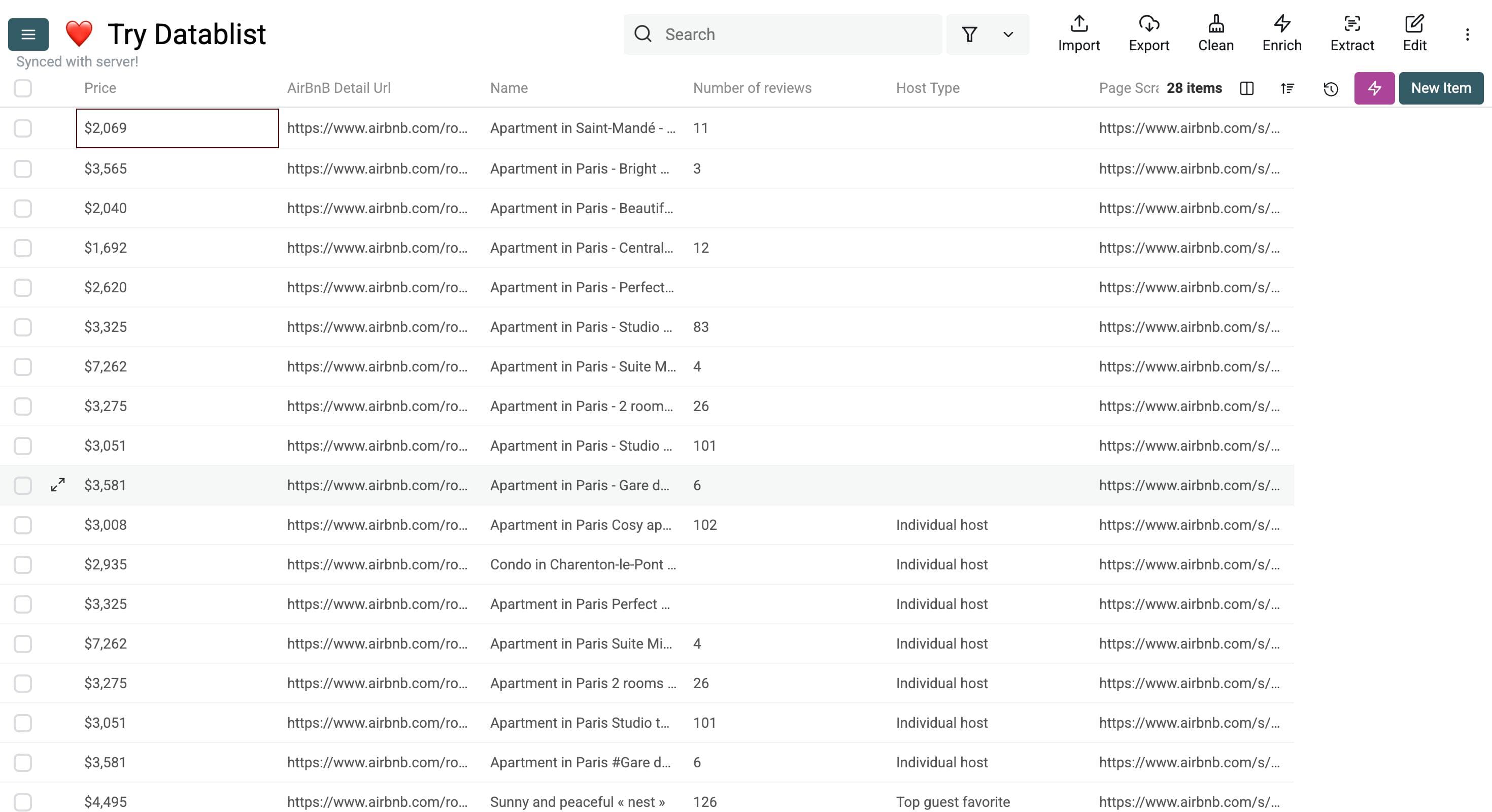Click the Number of reviews column header
The image size is (1492, 812).
pyautogui.click(x=752, y=88)
